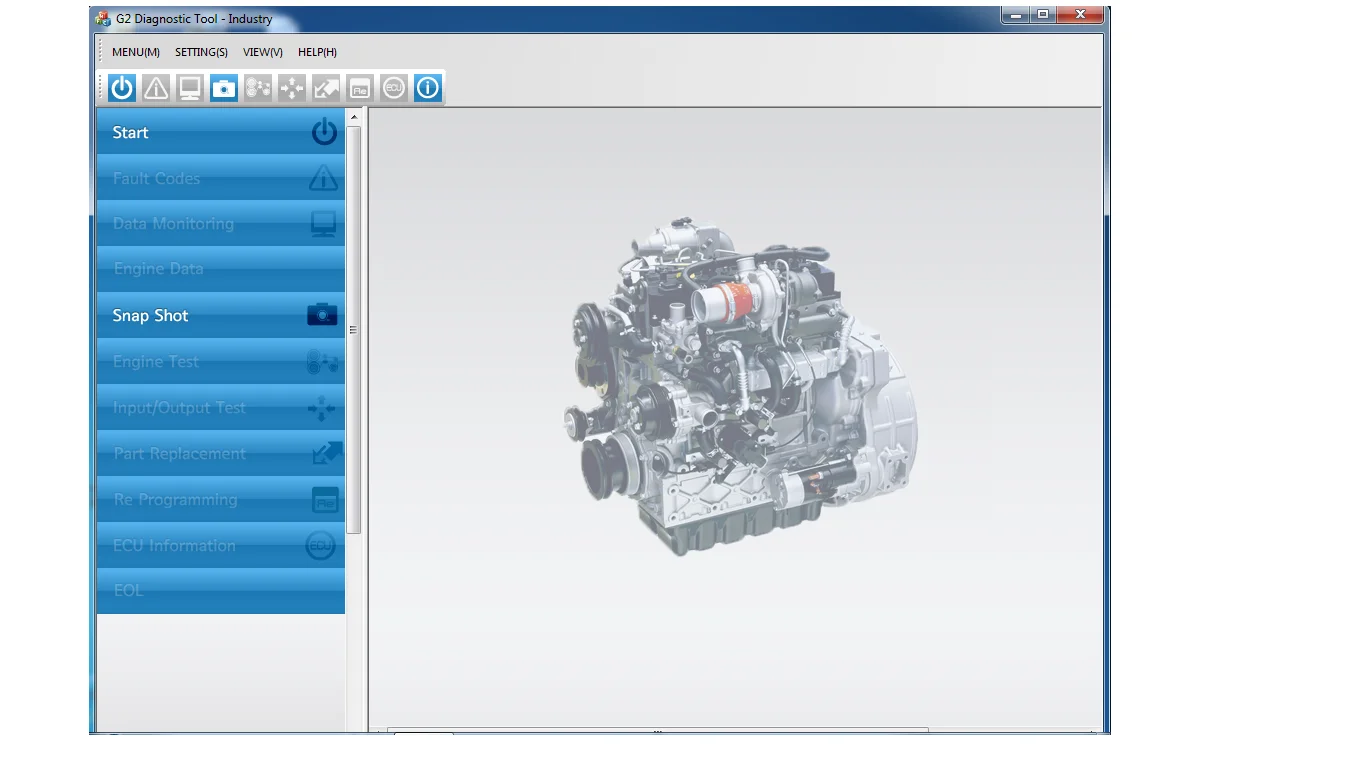Select Snap Shot in the sidebar
This screenshot has width=1366, height=768.
(220, 316)
